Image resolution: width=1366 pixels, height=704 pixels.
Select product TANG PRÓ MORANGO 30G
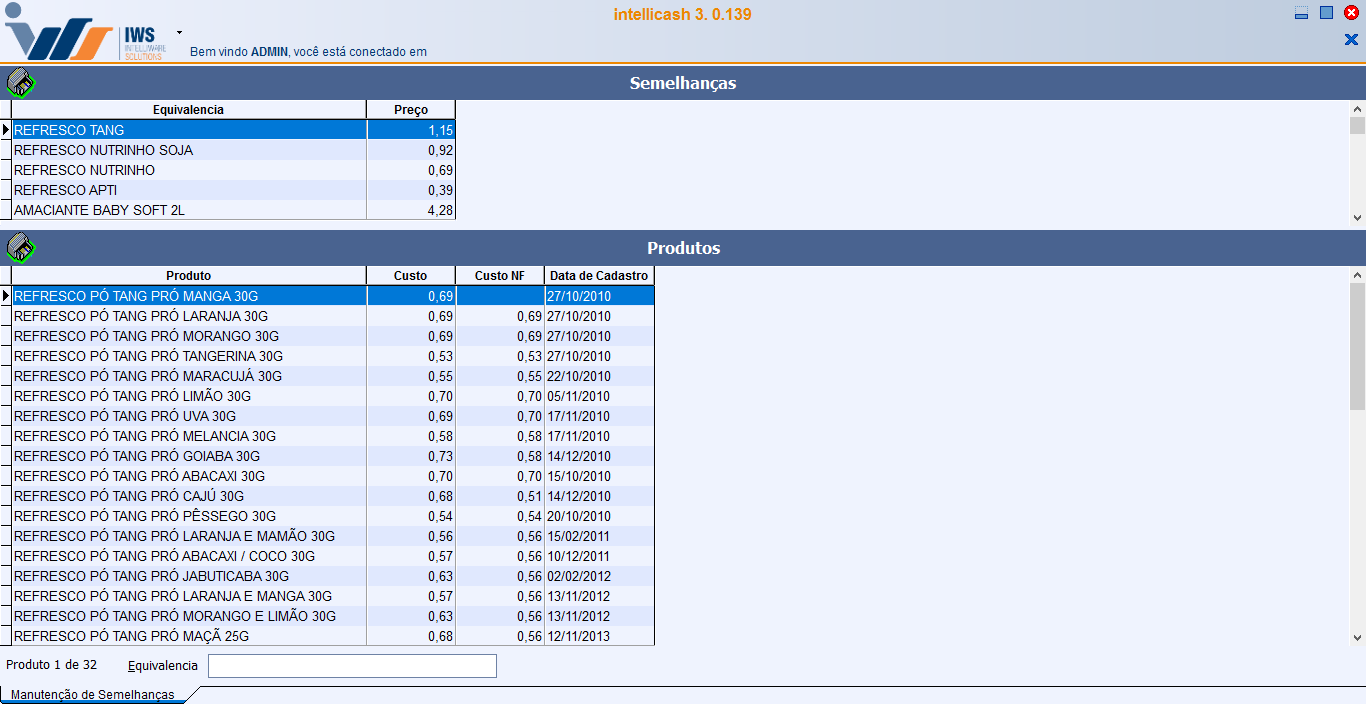point(333,336)
